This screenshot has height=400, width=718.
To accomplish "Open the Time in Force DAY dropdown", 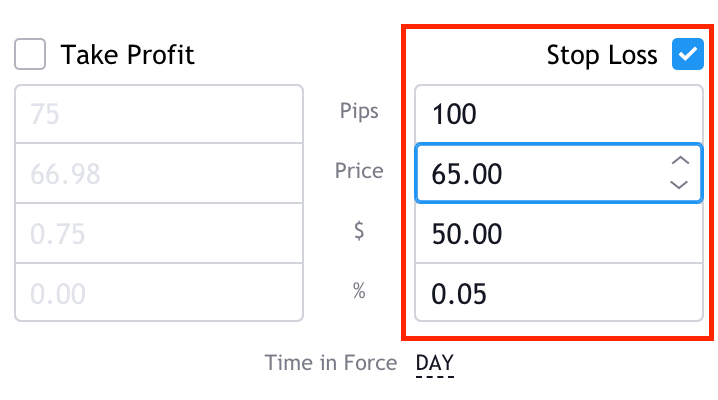I will (435, 363).
